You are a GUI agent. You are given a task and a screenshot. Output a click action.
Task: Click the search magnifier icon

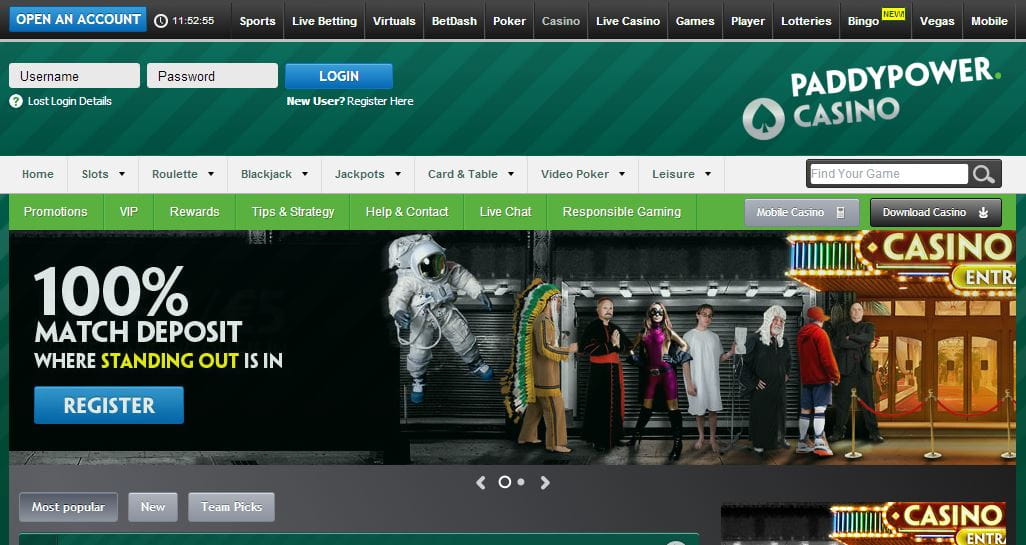point(983,174)
